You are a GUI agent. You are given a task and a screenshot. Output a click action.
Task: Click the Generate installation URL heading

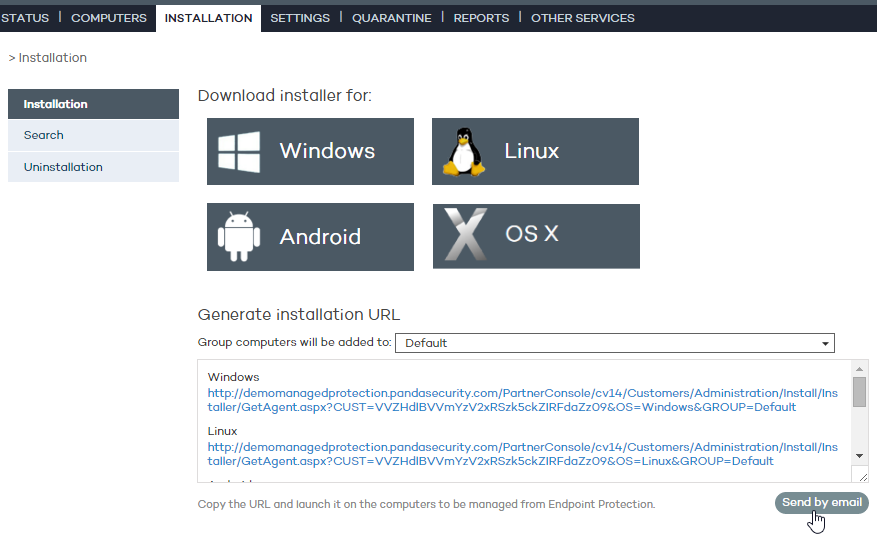pos(299,315)
